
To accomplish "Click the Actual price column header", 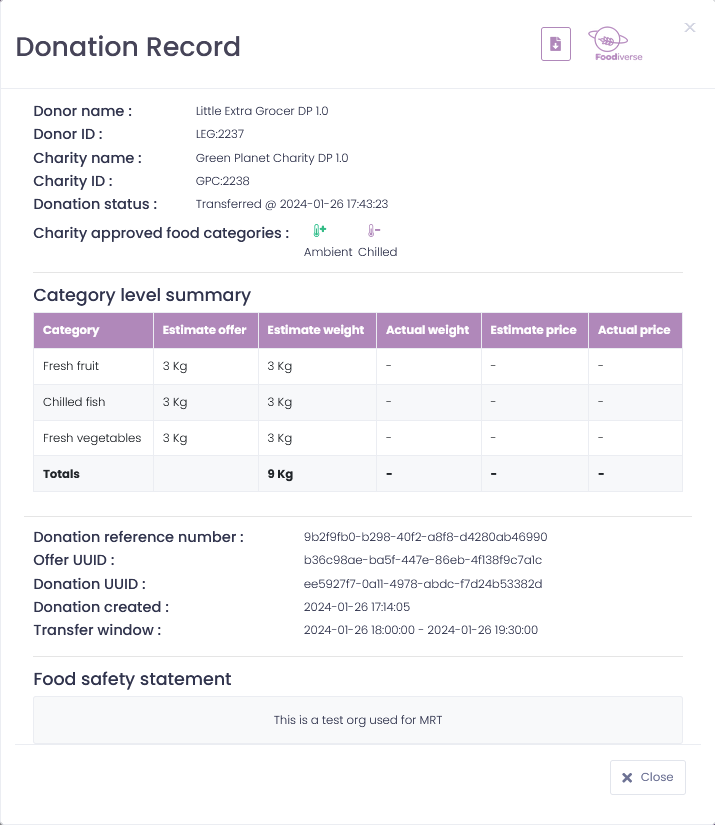I will [634, 330].
